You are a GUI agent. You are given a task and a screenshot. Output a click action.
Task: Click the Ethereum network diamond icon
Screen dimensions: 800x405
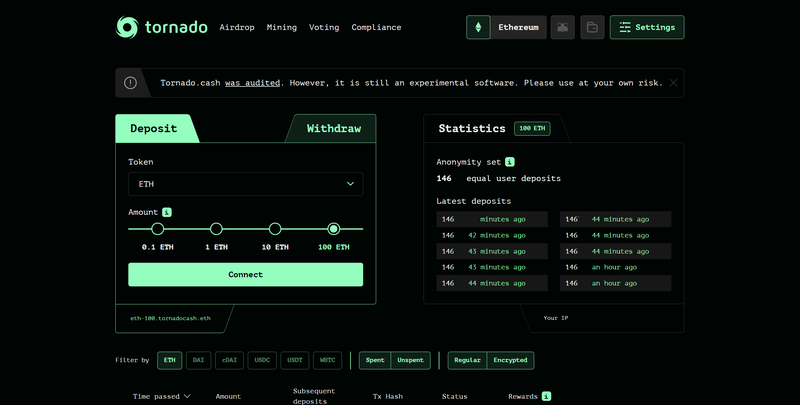point(478,27)
